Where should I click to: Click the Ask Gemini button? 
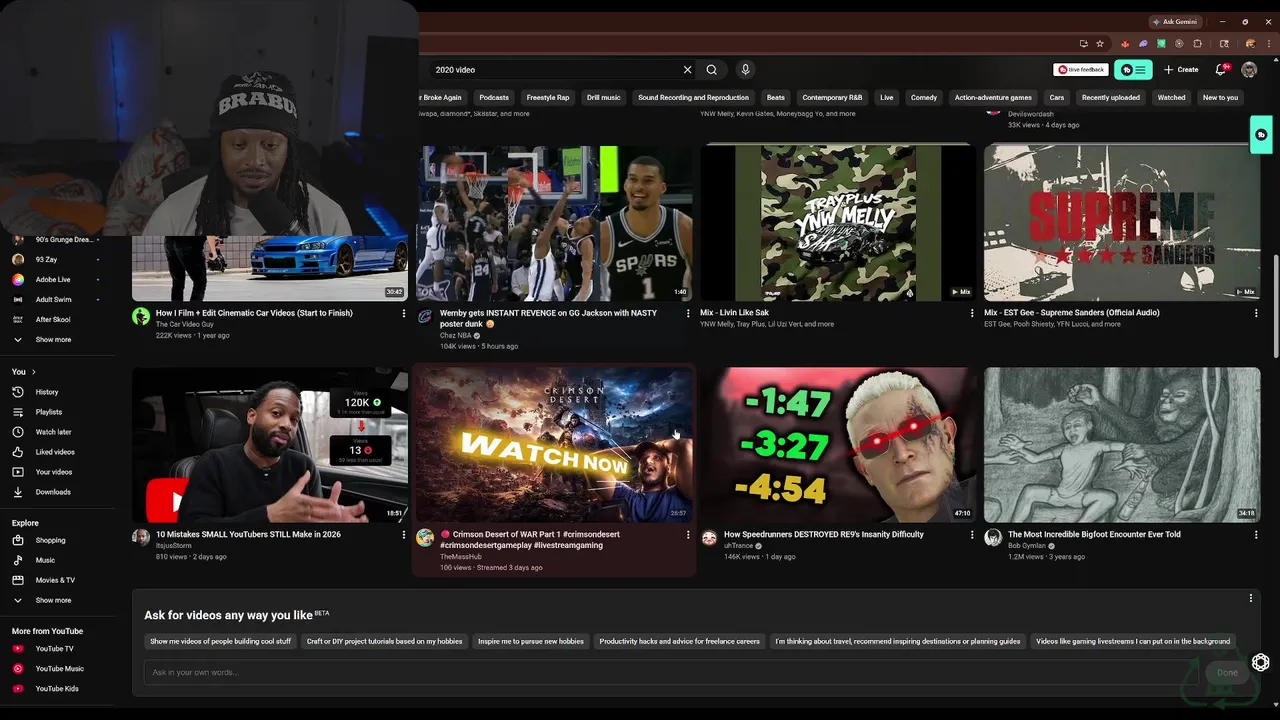[1174, 21]
